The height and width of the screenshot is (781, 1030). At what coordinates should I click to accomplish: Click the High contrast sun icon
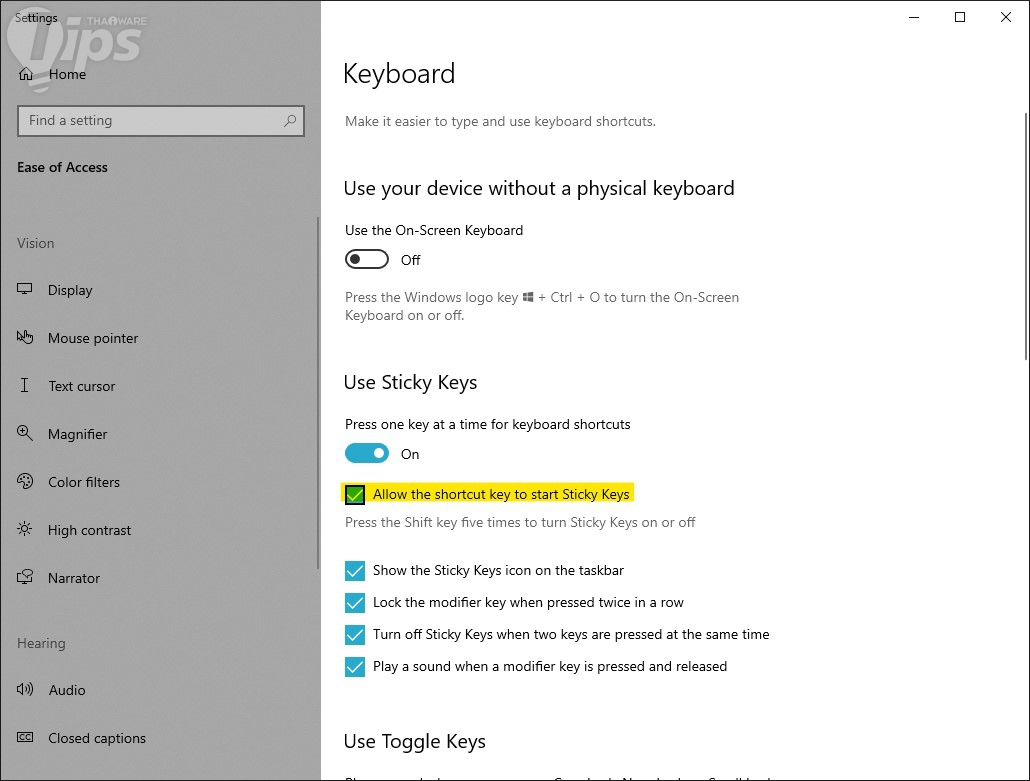click(x=26, y=530)
